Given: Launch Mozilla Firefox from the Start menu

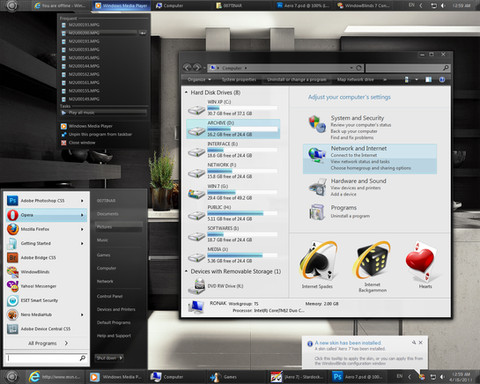Looking at the screenshot, I should tap(46, 229).
